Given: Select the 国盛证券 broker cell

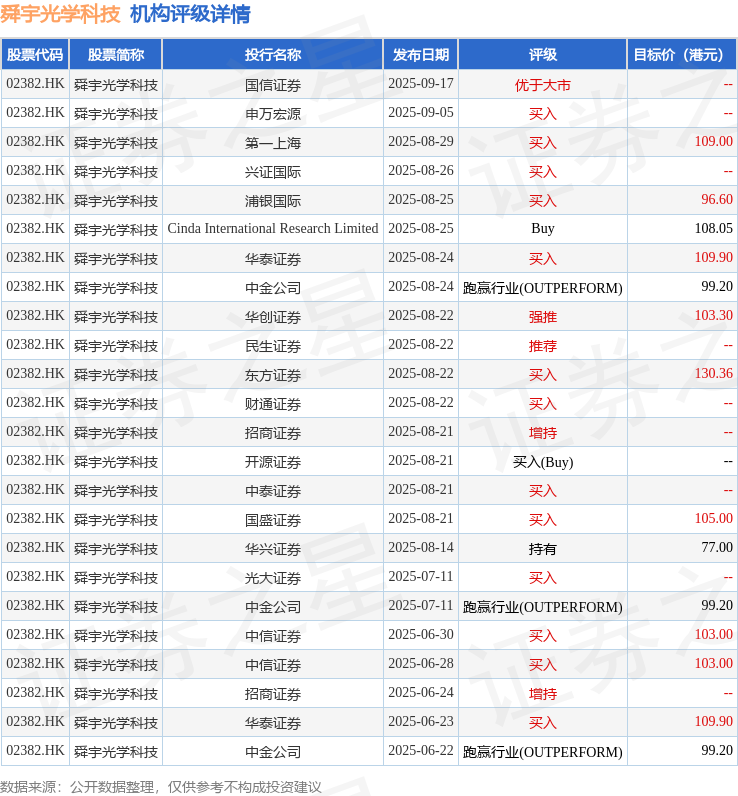Looking at the screenshot, I should coord(273,519).
